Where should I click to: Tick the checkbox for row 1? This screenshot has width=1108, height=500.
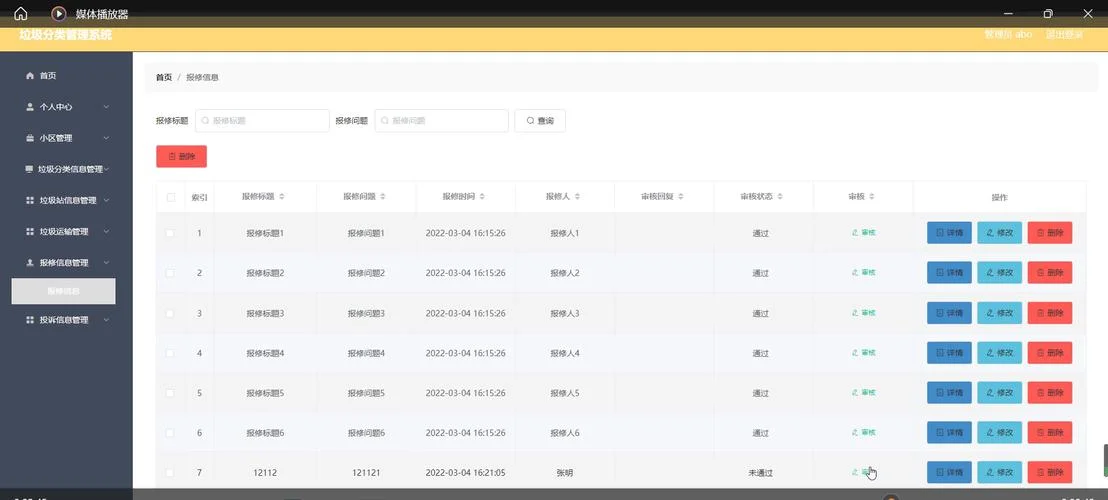170,232
